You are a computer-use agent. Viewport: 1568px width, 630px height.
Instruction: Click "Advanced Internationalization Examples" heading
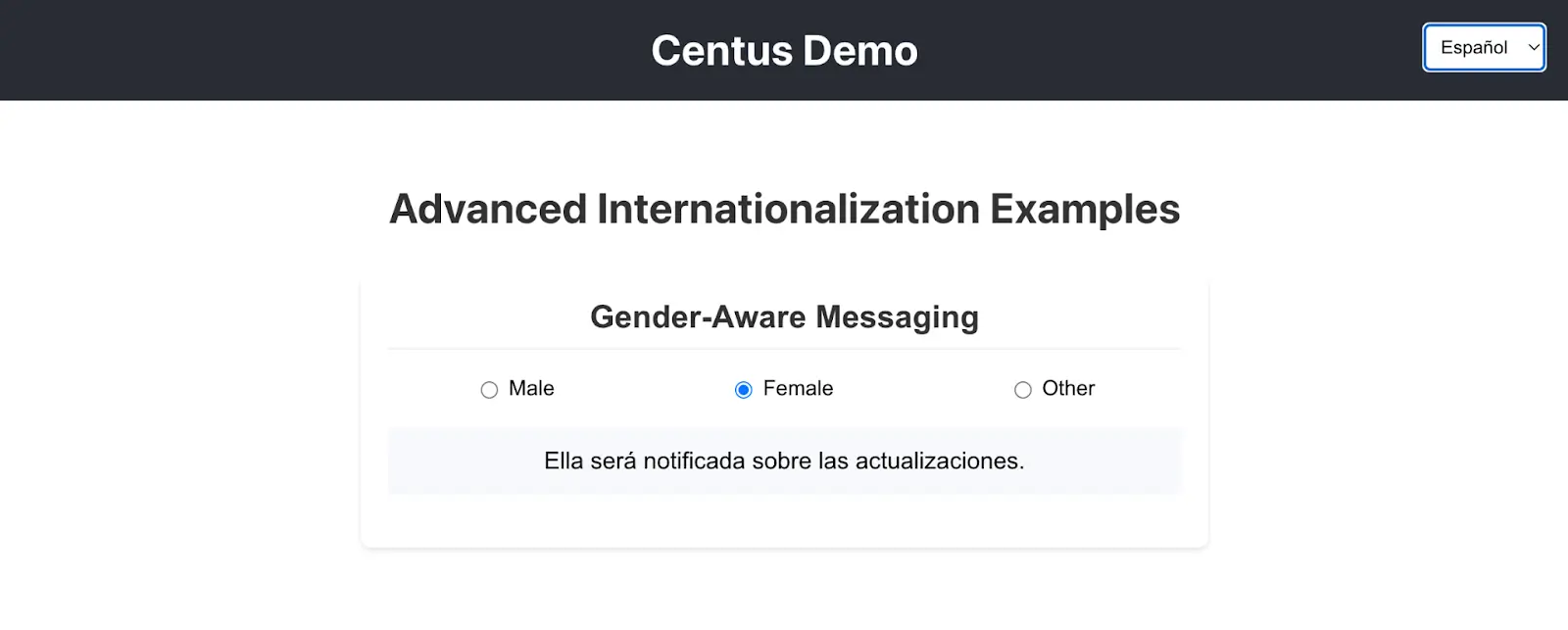784,210
